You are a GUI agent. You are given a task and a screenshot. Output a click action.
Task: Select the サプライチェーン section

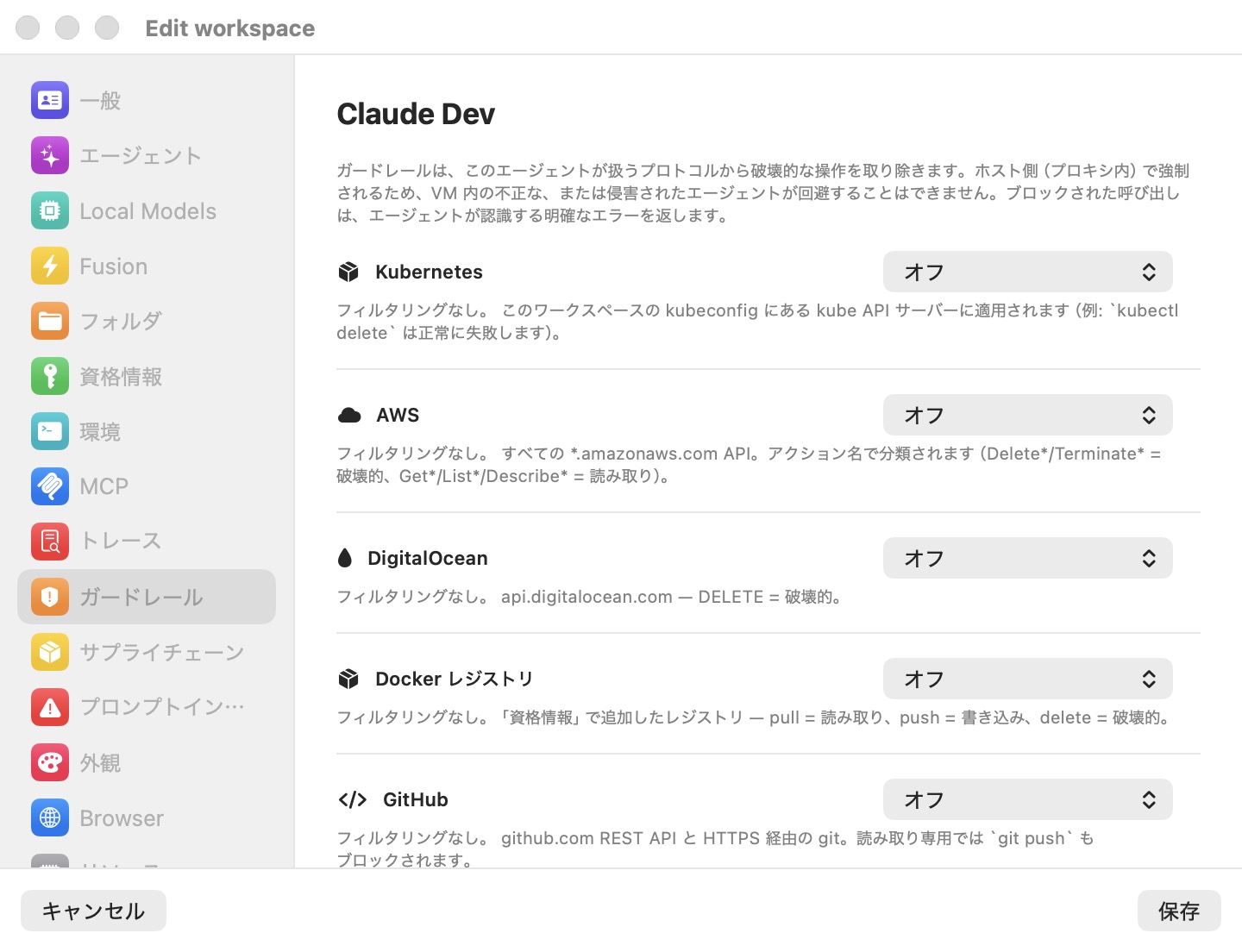point(147,652)
